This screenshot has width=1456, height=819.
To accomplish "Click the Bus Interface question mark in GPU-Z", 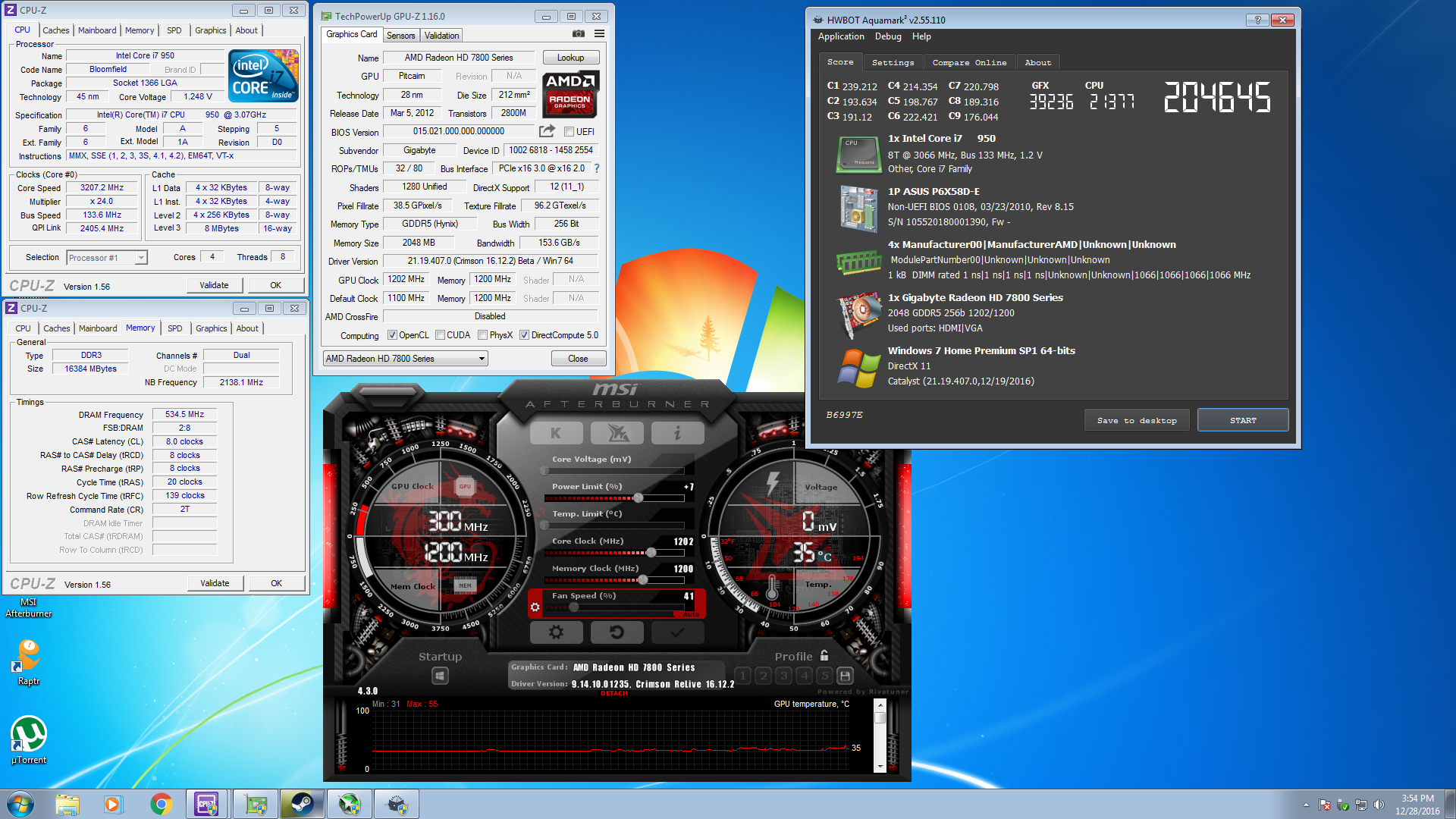I will coord(597,168).
